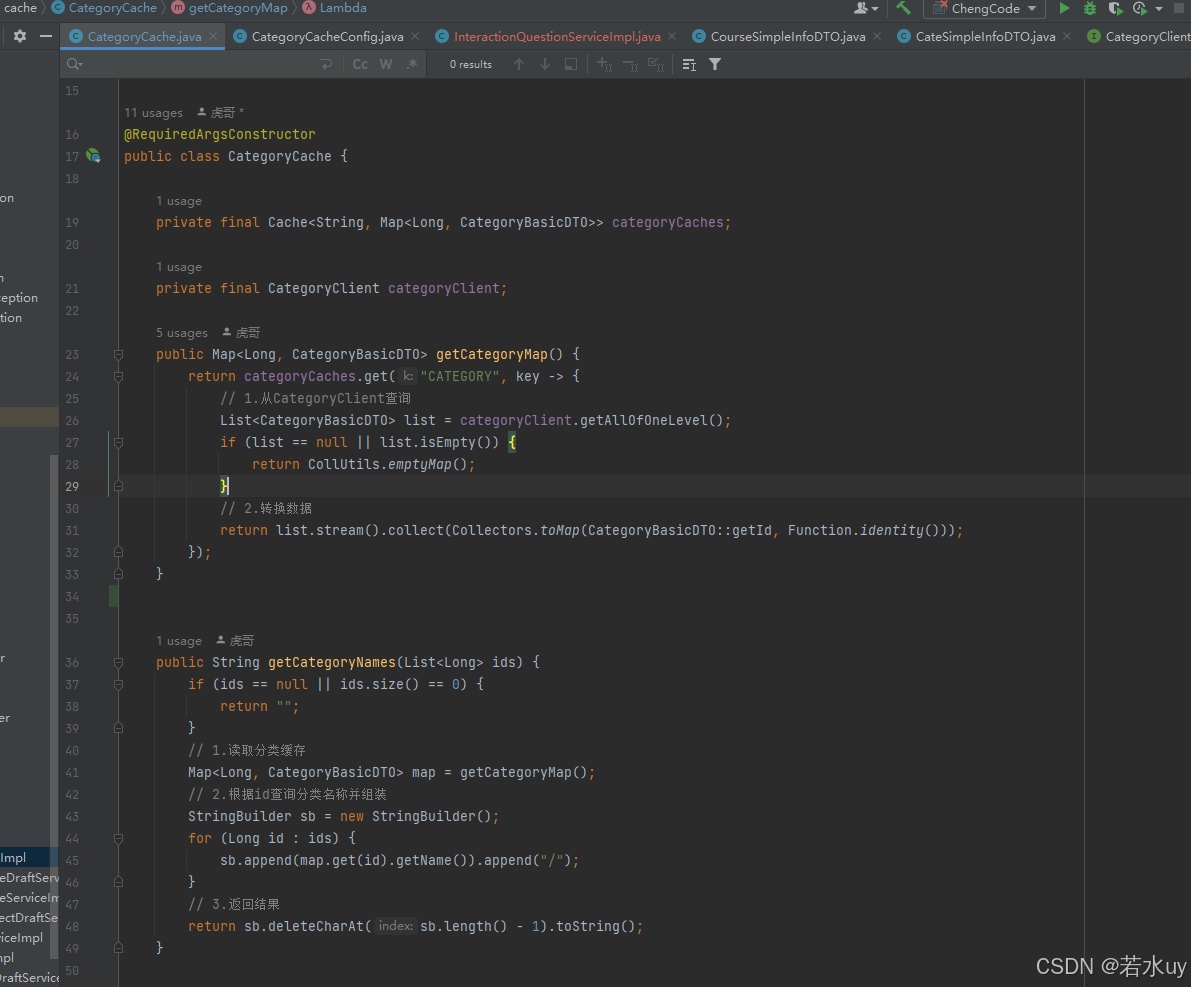This screenshot has height=987, width=1191.
Task: Open the CategoryClient tab
Action: pos(1139,36)
